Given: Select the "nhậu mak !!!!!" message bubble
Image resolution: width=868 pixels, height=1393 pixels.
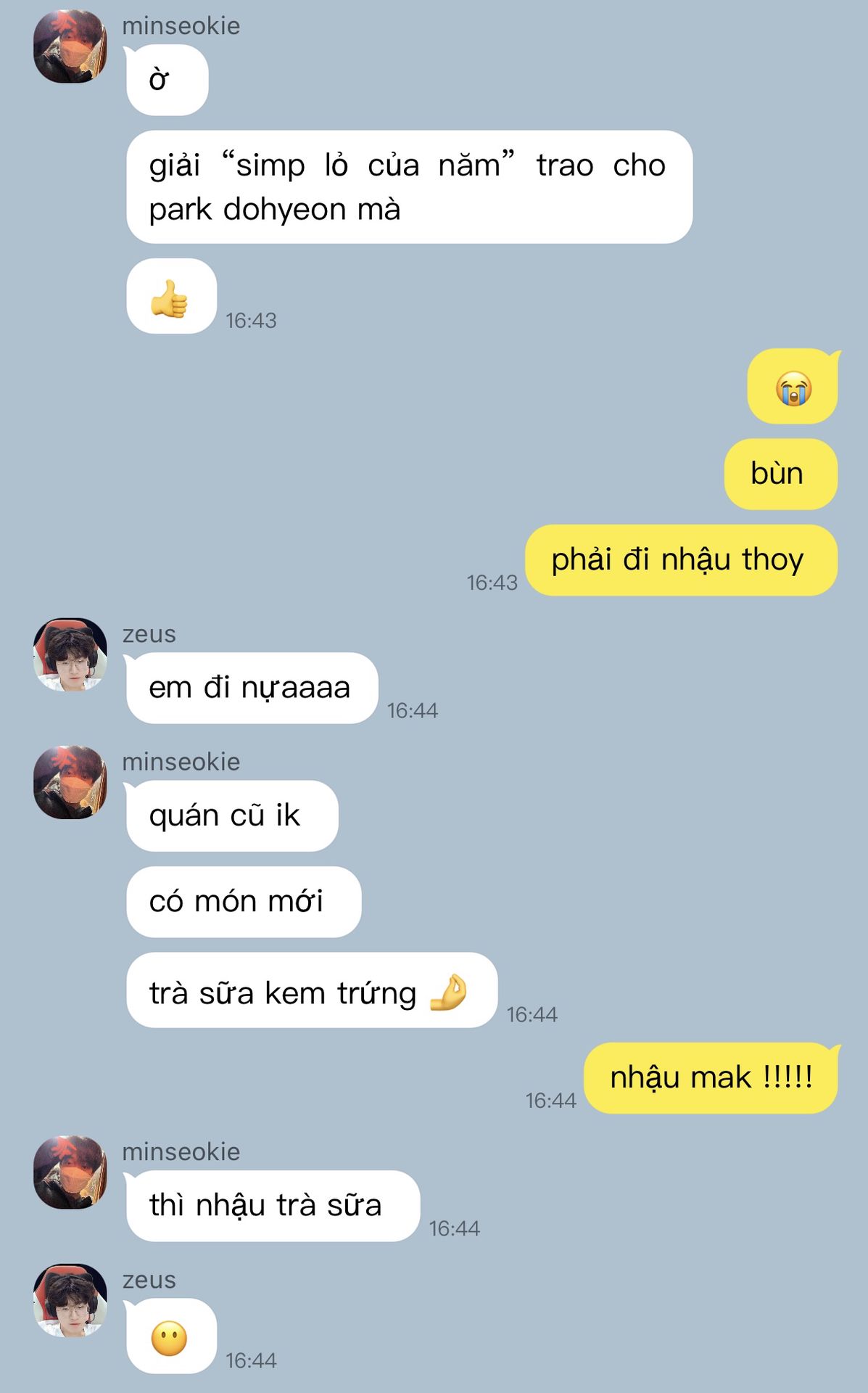Looking at the screenshot, I should click(x=711, y=1078).
